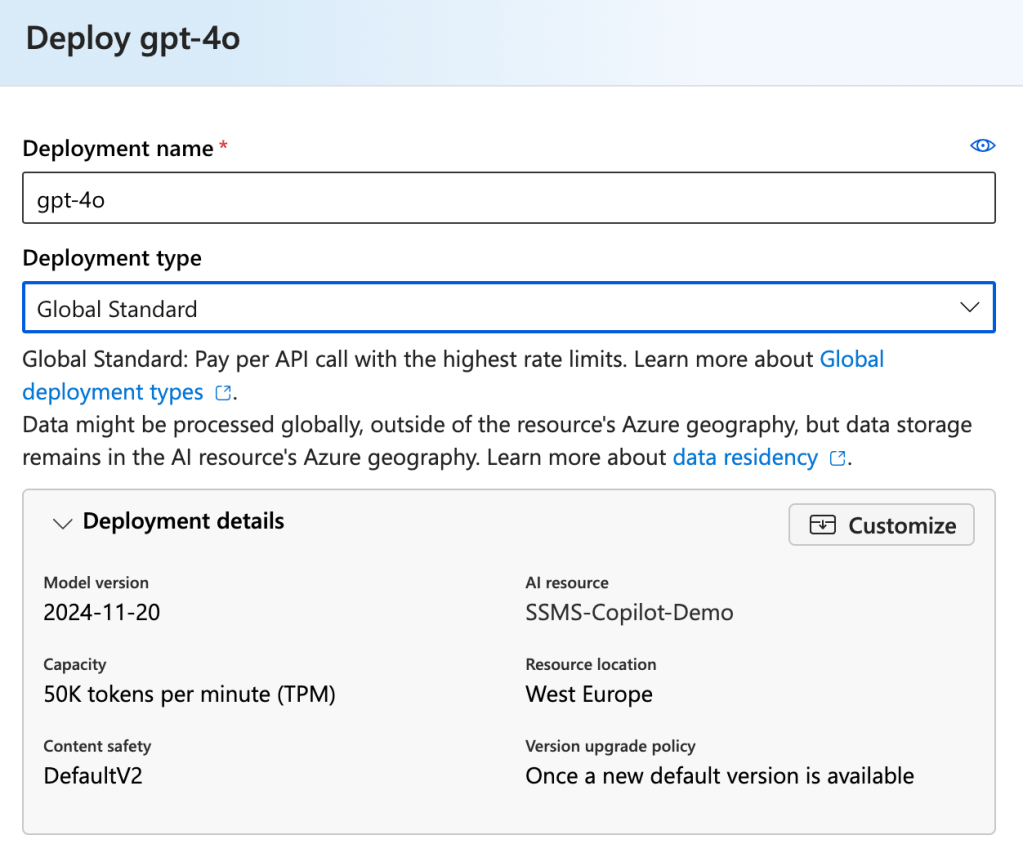
Task: Select the Model version value 2024-11-20
Action: (102, 612)
